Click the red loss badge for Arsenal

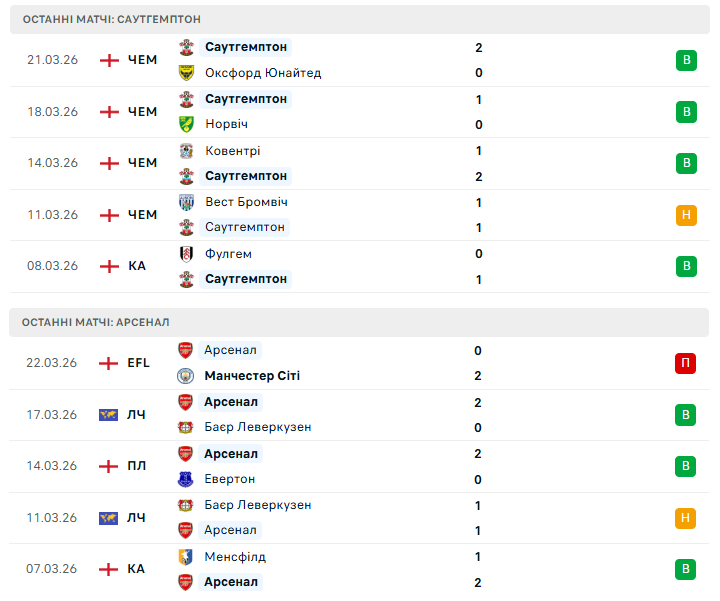pos(685,363)
